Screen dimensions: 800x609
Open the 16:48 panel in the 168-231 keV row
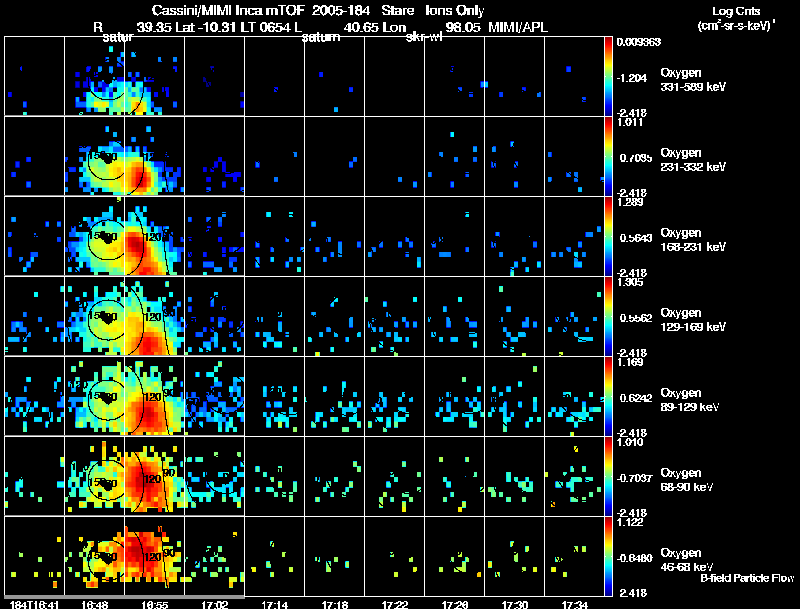coord(94,236)
